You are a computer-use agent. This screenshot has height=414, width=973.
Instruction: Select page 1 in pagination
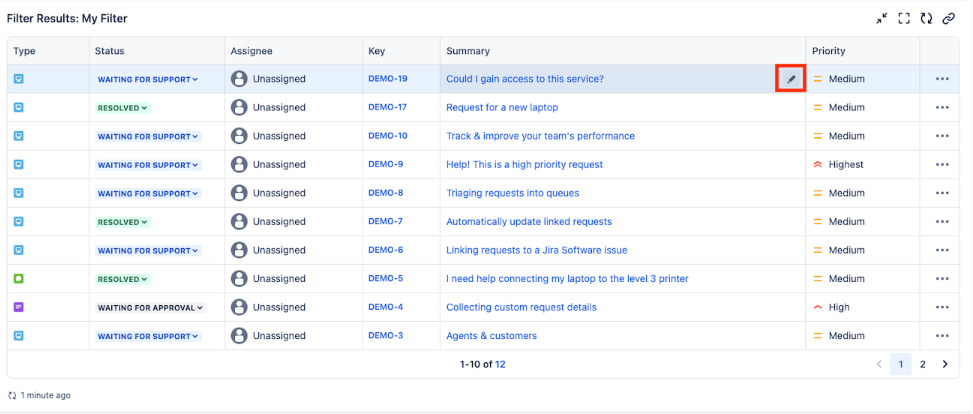(x=901, y=364)
